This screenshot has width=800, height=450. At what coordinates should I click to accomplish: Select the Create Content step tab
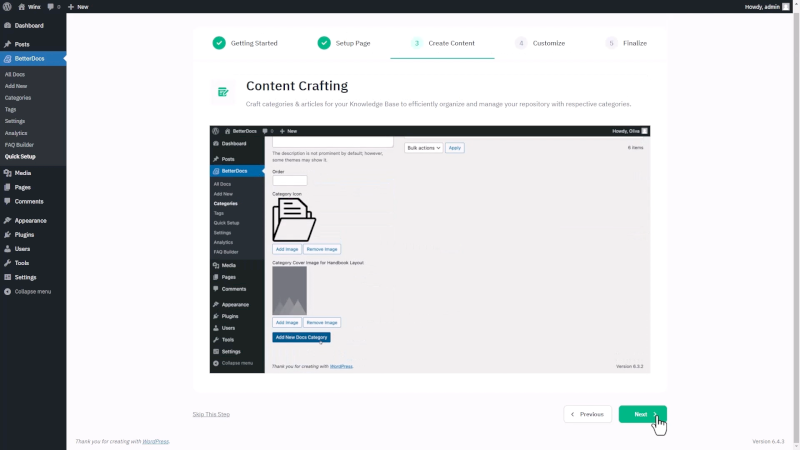[x=442, y=43]
